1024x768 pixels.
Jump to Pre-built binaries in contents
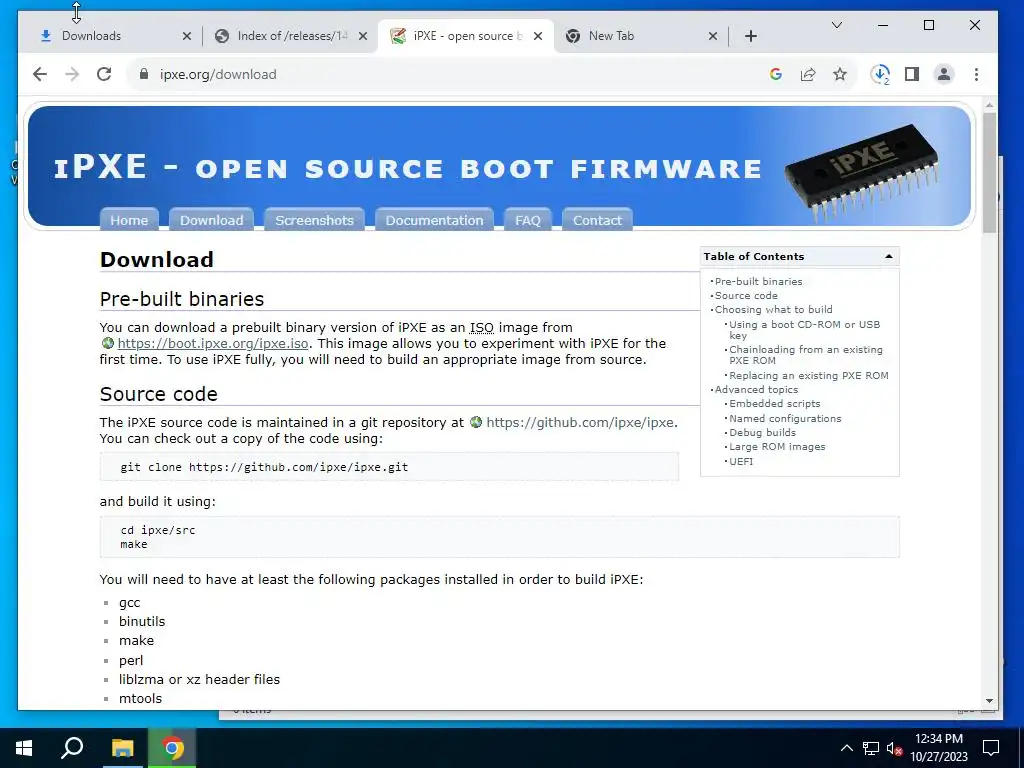[x=758, y=281]
